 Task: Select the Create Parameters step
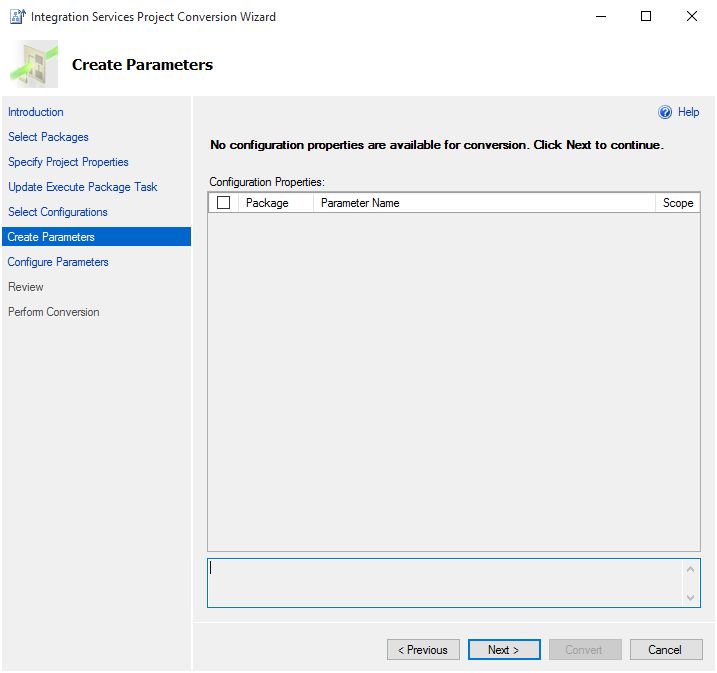pyautogui.click(x=96, y=237)
